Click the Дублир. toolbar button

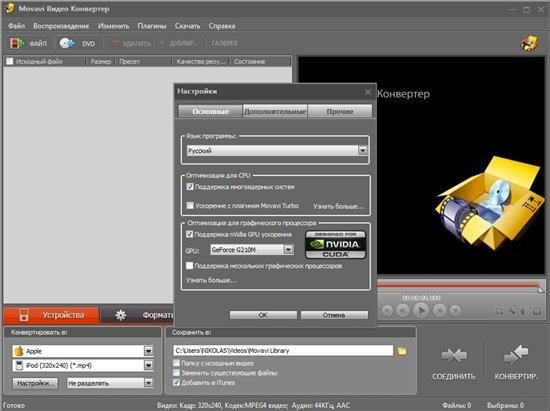(178, 43)
